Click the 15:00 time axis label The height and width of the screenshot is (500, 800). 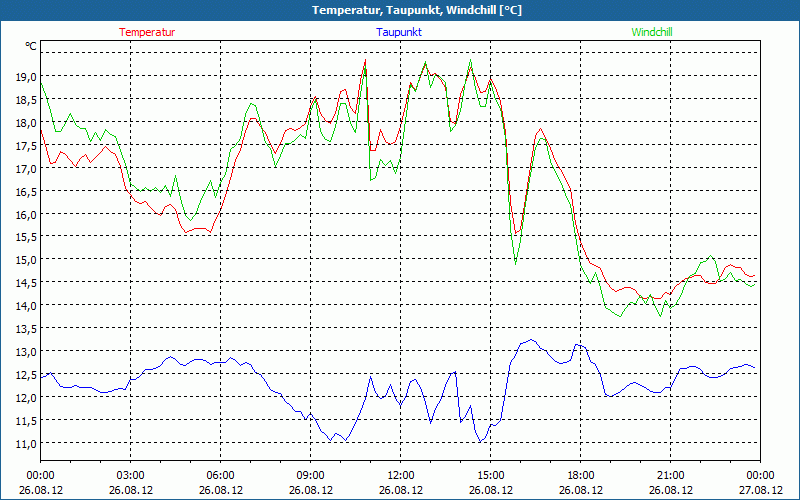click(490, 475)
